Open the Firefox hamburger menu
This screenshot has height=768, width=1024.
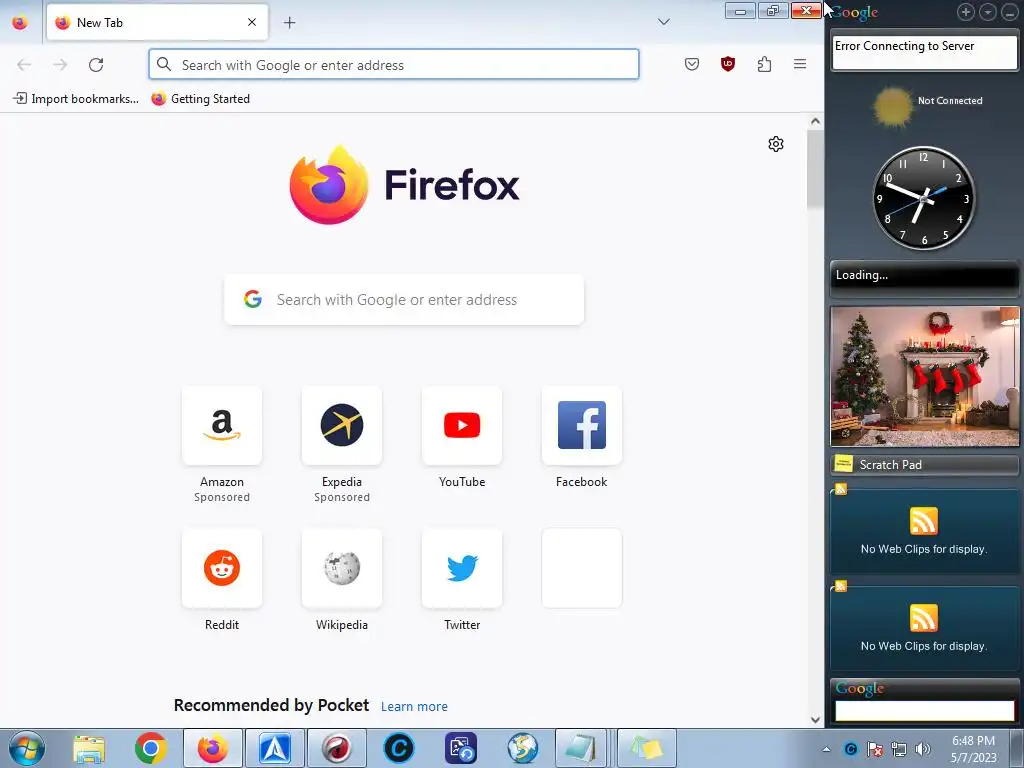coord(799,64)
